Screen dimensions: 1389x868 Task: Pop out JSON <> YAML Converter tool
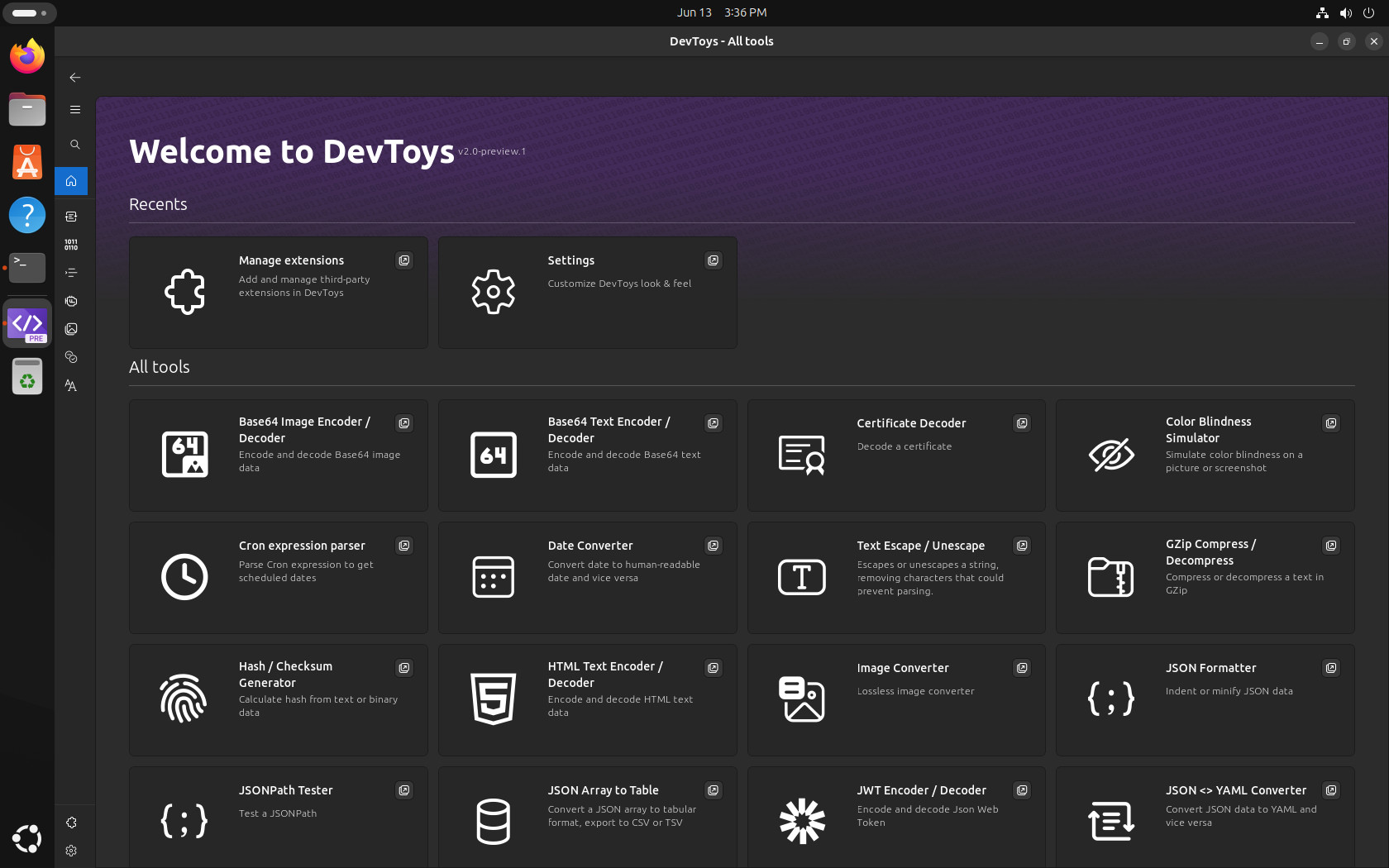(1331, 790)
